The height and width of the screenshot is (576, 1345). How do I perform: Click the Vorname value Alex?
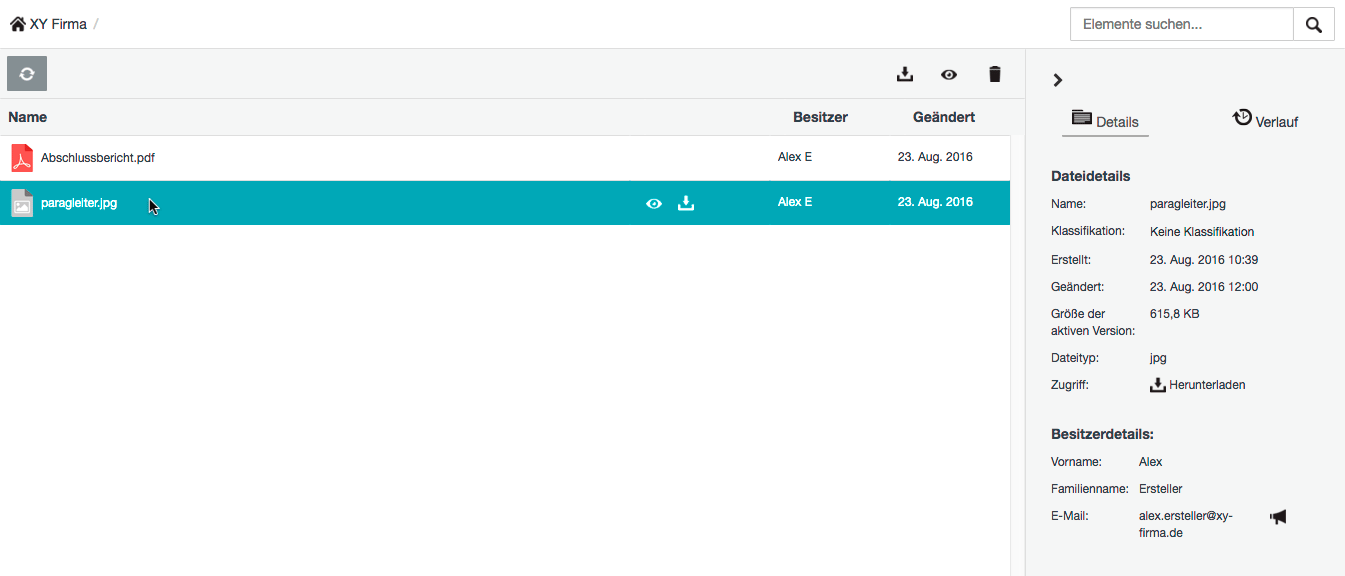(1151, 462)
